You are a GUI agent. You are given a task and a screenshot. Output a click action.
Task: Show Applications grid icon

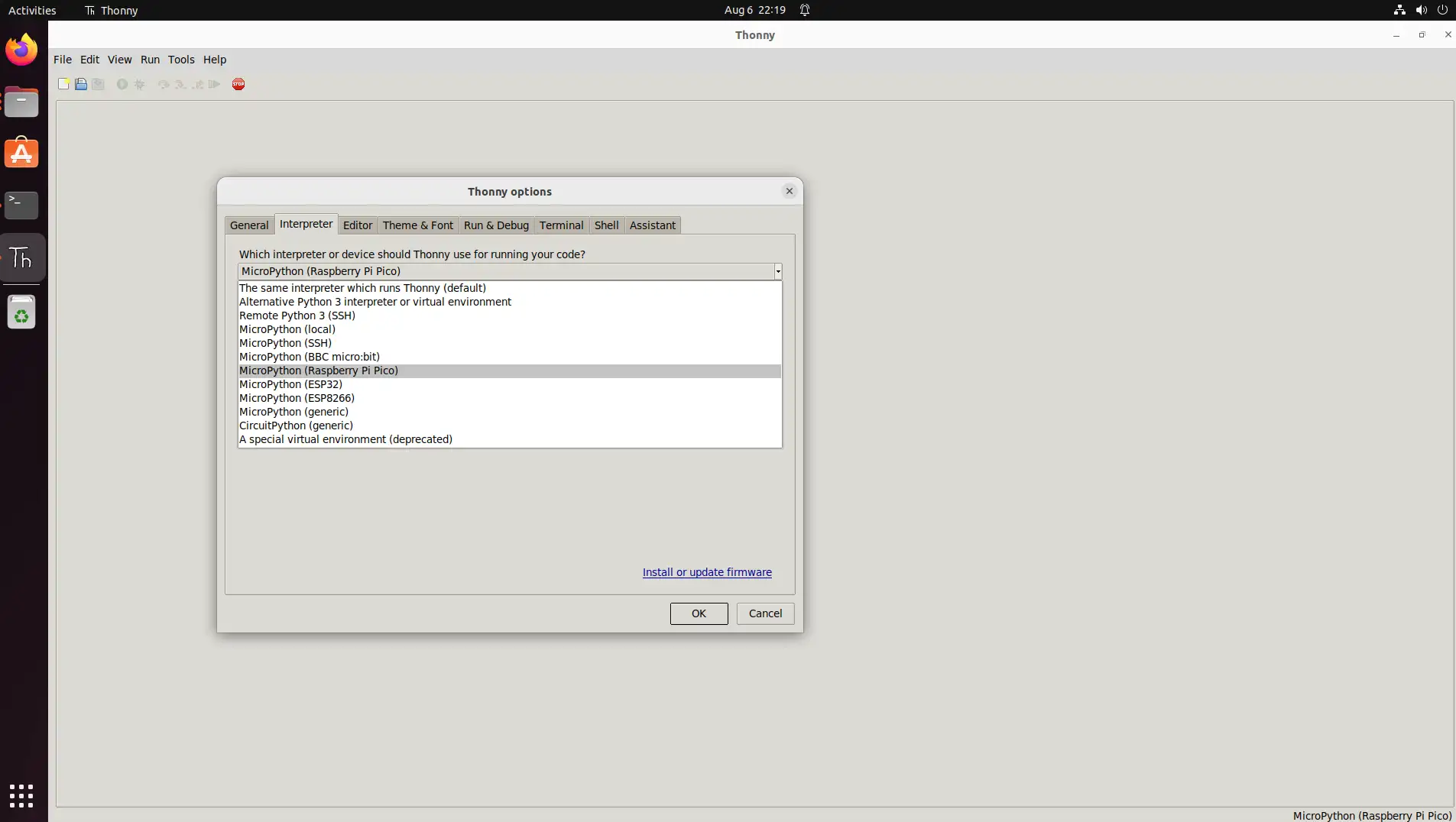(x=21, y=795)
